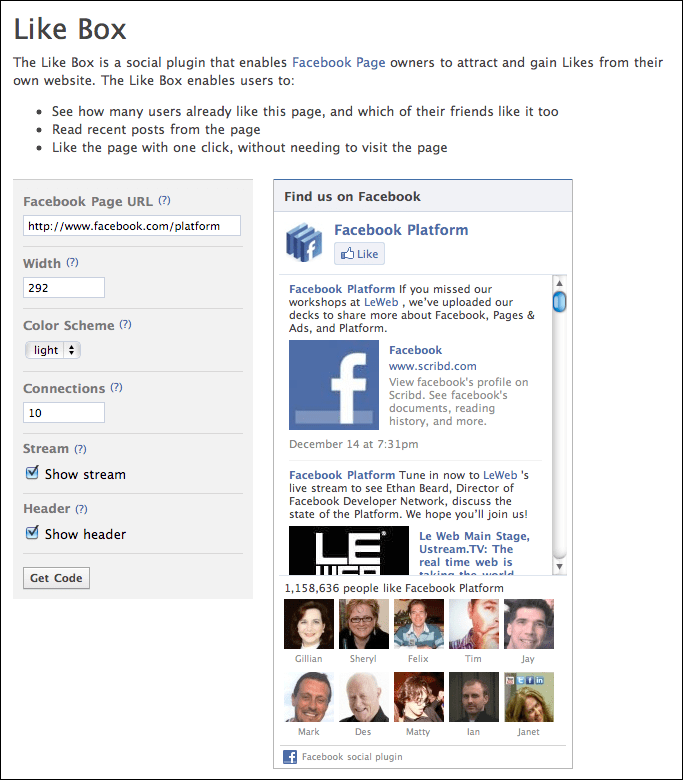This screenshot has width=683, height=780.
Task: Click the name 'Sheryl' under photo
Action: (x=363, y=659)
